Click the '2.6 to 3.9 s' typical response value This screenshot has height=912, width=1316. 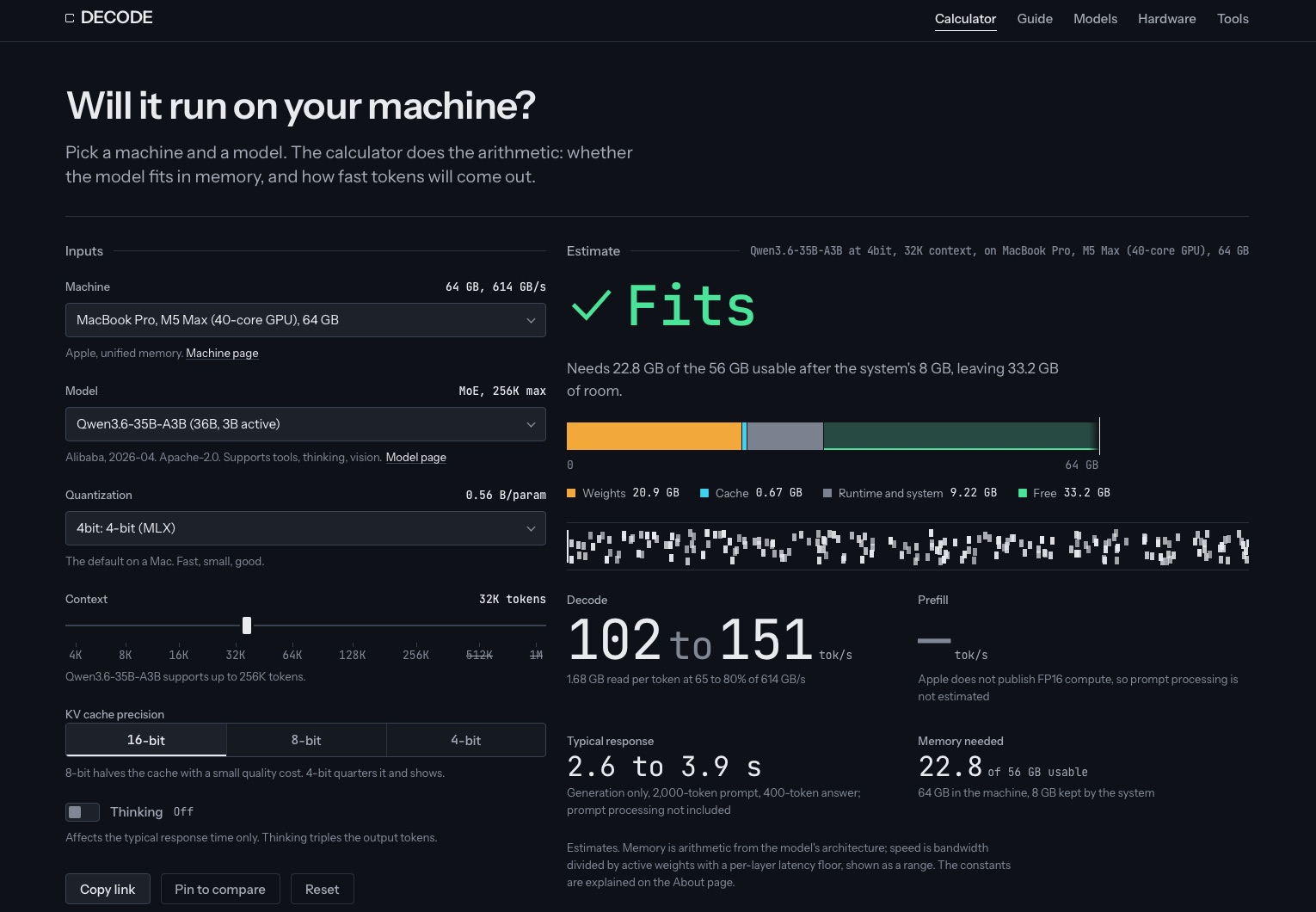pyautogui.click(x=664, y=767)
